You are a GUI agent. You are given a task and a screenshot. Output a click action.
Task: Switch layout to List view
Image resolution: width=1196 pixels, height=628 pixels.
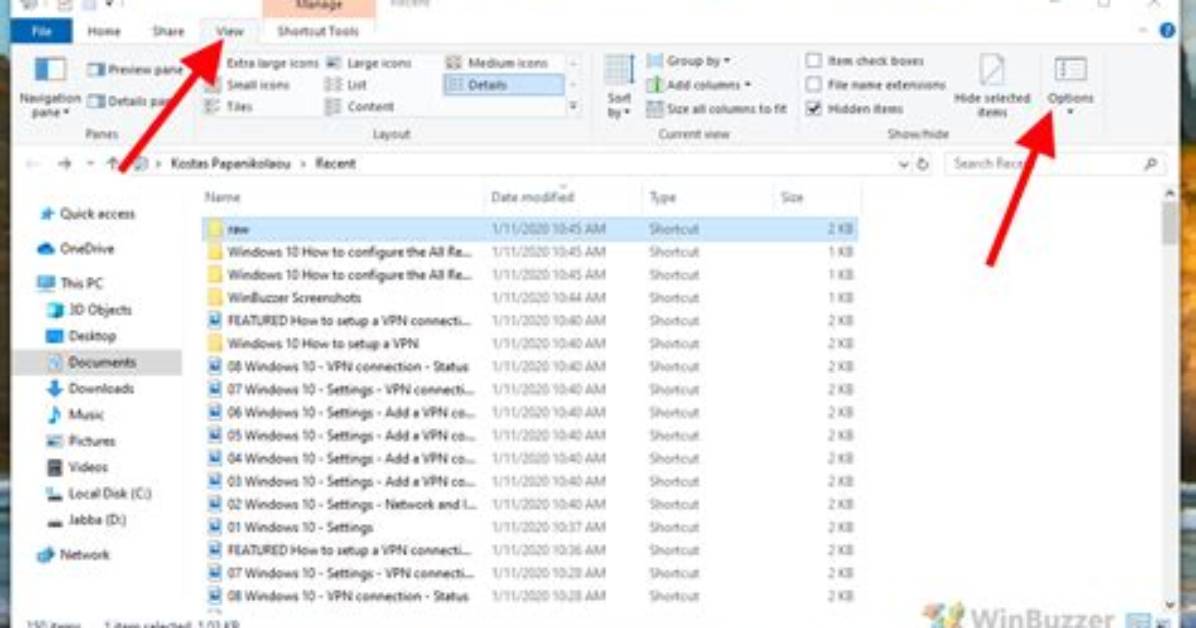coord(347,85)
